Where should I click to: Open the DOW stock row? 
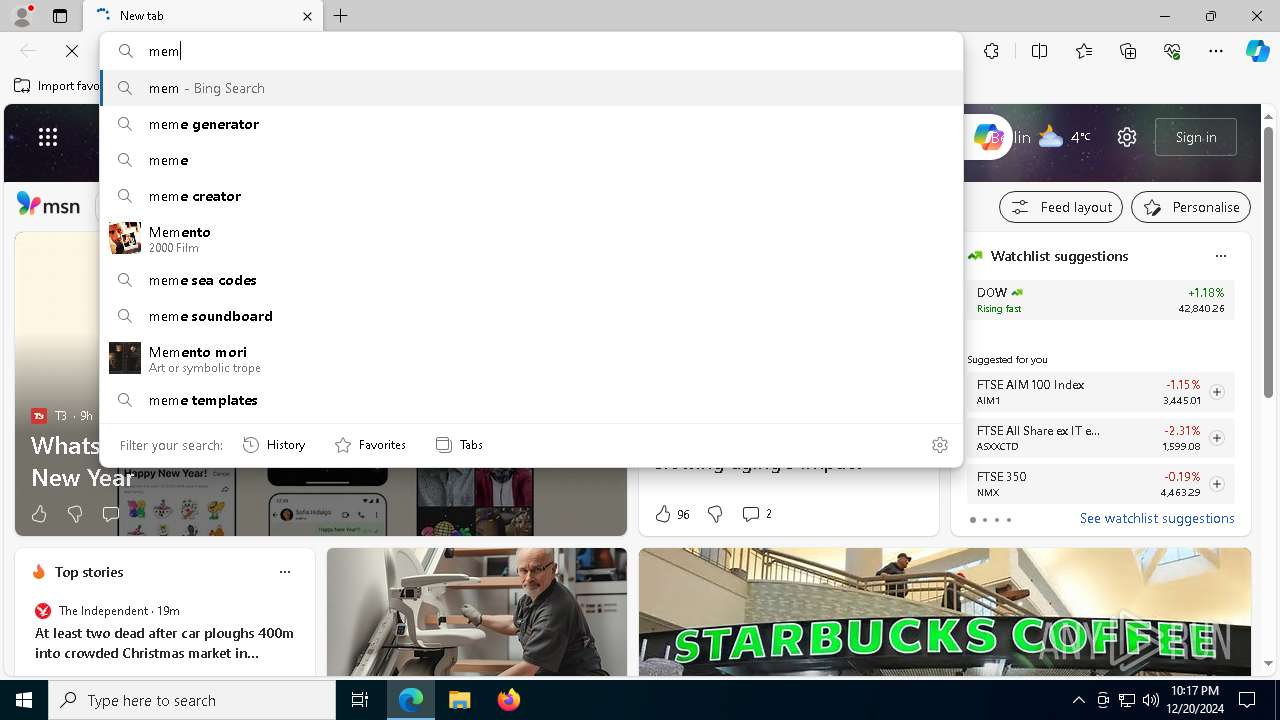click(1101, 300)
